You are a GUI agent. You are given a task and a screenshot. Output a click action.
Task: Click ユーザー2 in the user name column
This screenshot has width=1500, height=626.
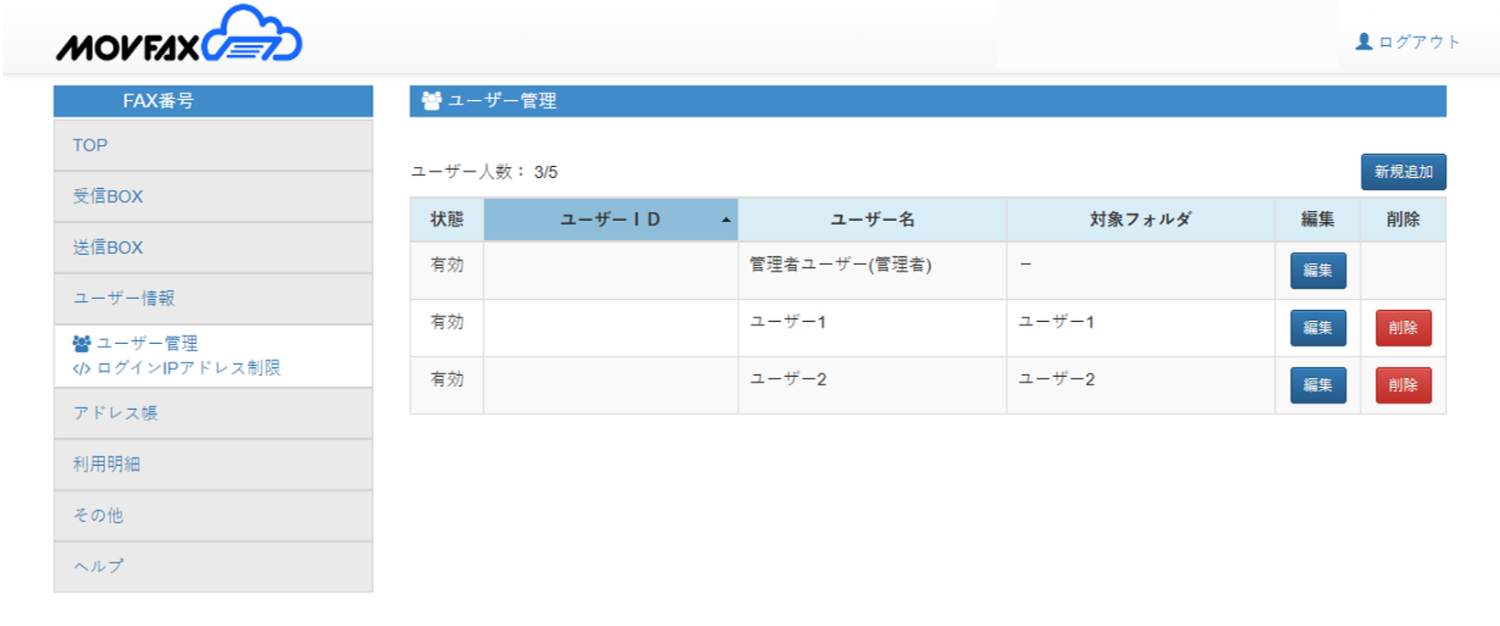click(x=788, y=380)
